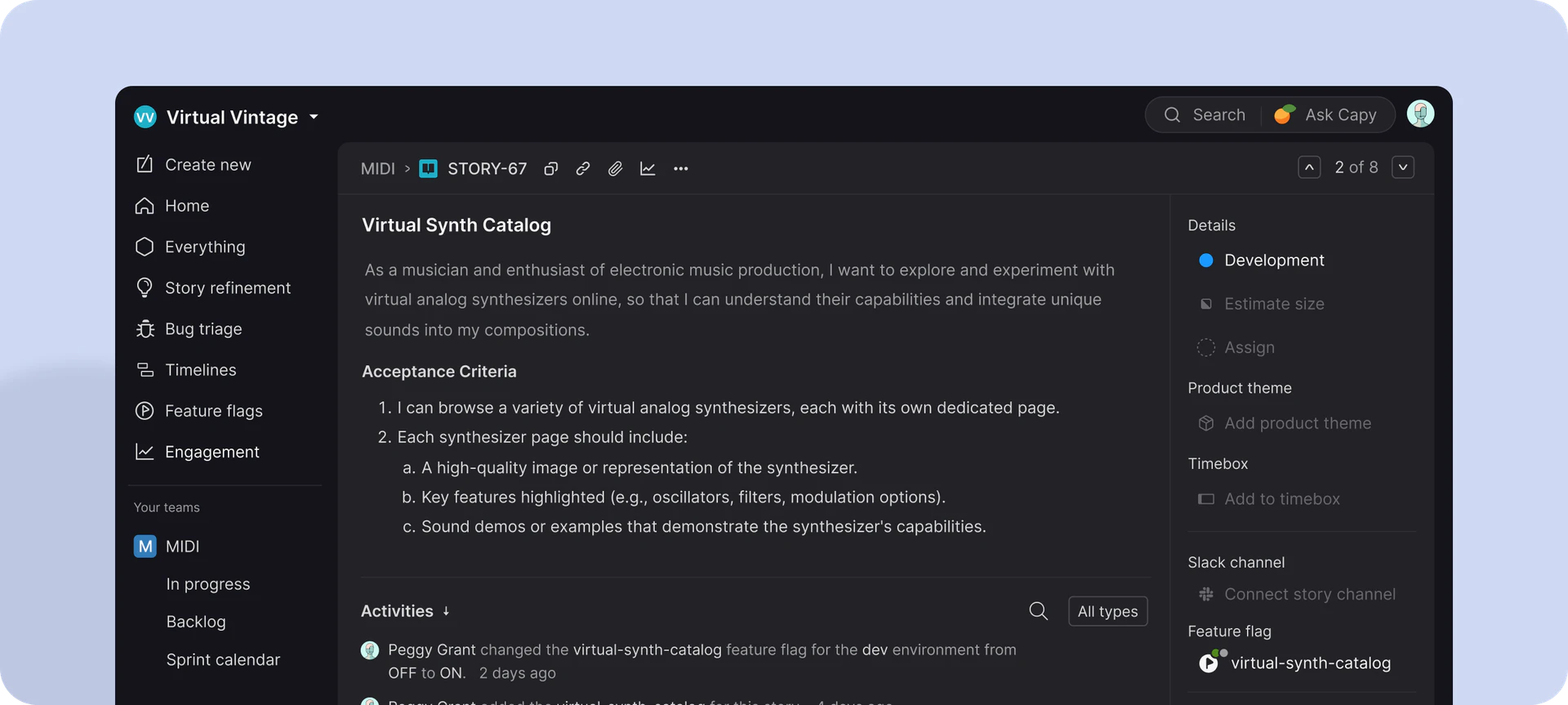This screenshot has width=1568, height=705.
Task: Click the Search field in top bar
Action: click(1205, 115)
